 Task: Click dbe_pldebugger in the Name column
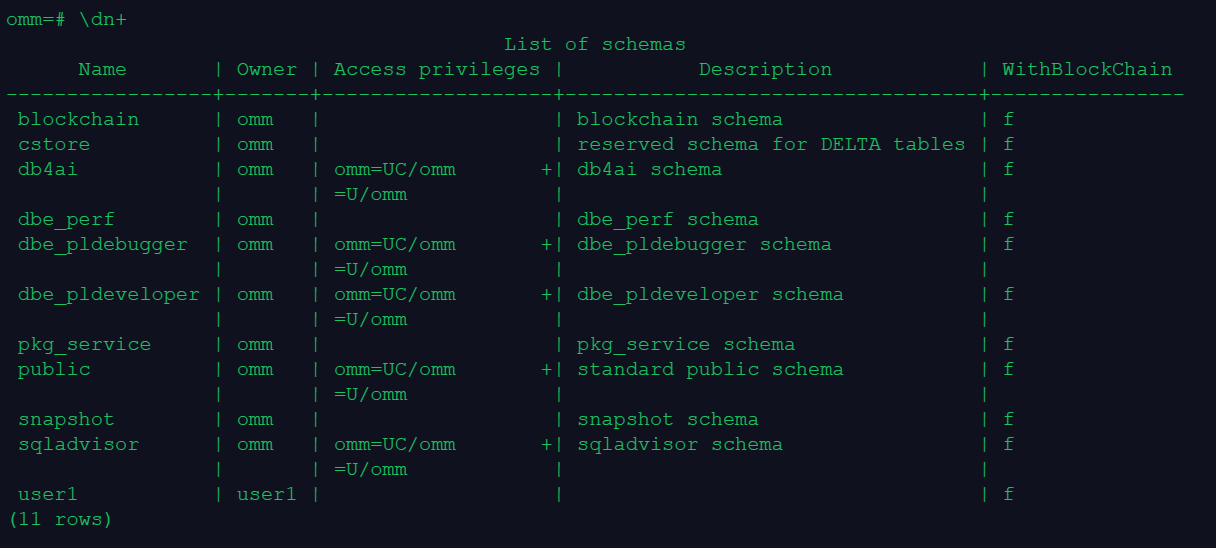click(102, 244)
